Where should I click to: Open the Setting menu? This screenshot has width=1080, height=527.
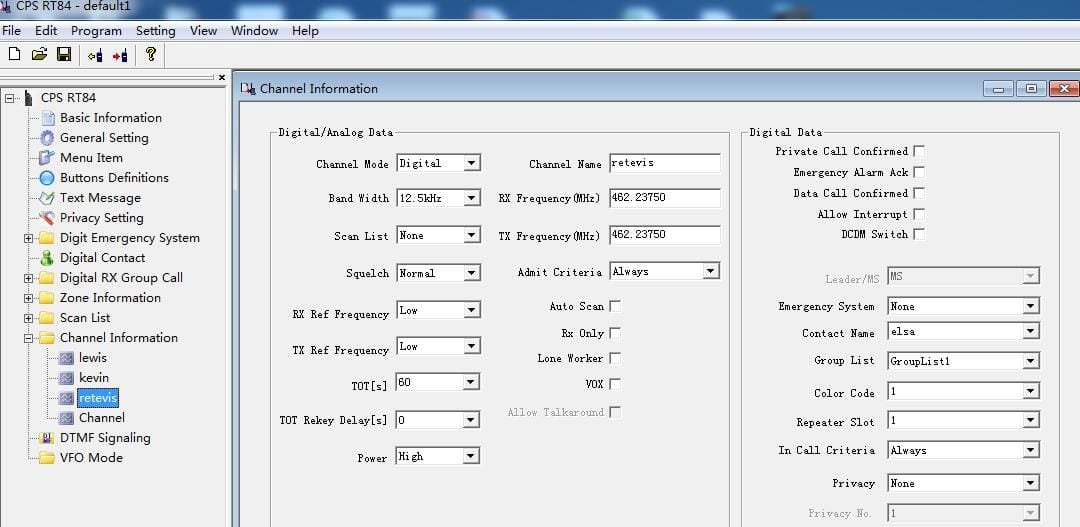point(155,31)
